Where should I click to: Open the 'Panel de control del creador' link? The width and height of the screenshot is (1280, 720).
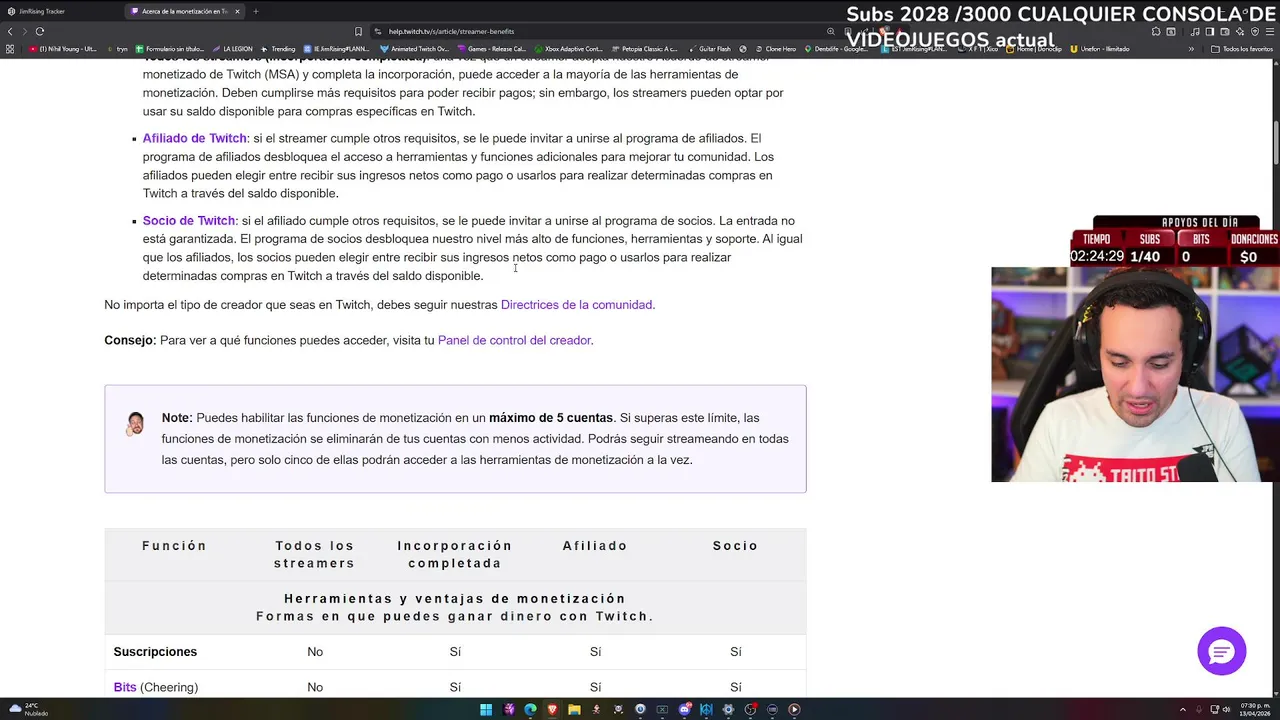point(514,340)
